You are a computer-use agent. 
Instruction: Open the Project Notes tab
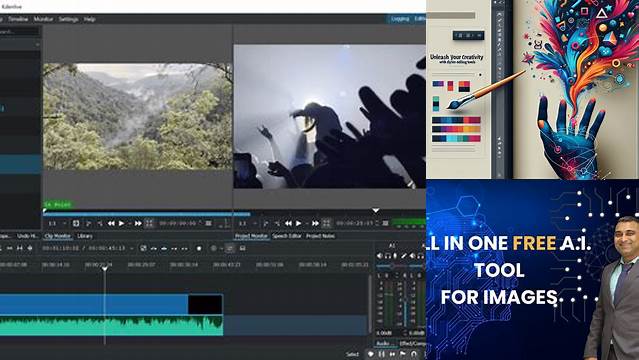[320, 236]
